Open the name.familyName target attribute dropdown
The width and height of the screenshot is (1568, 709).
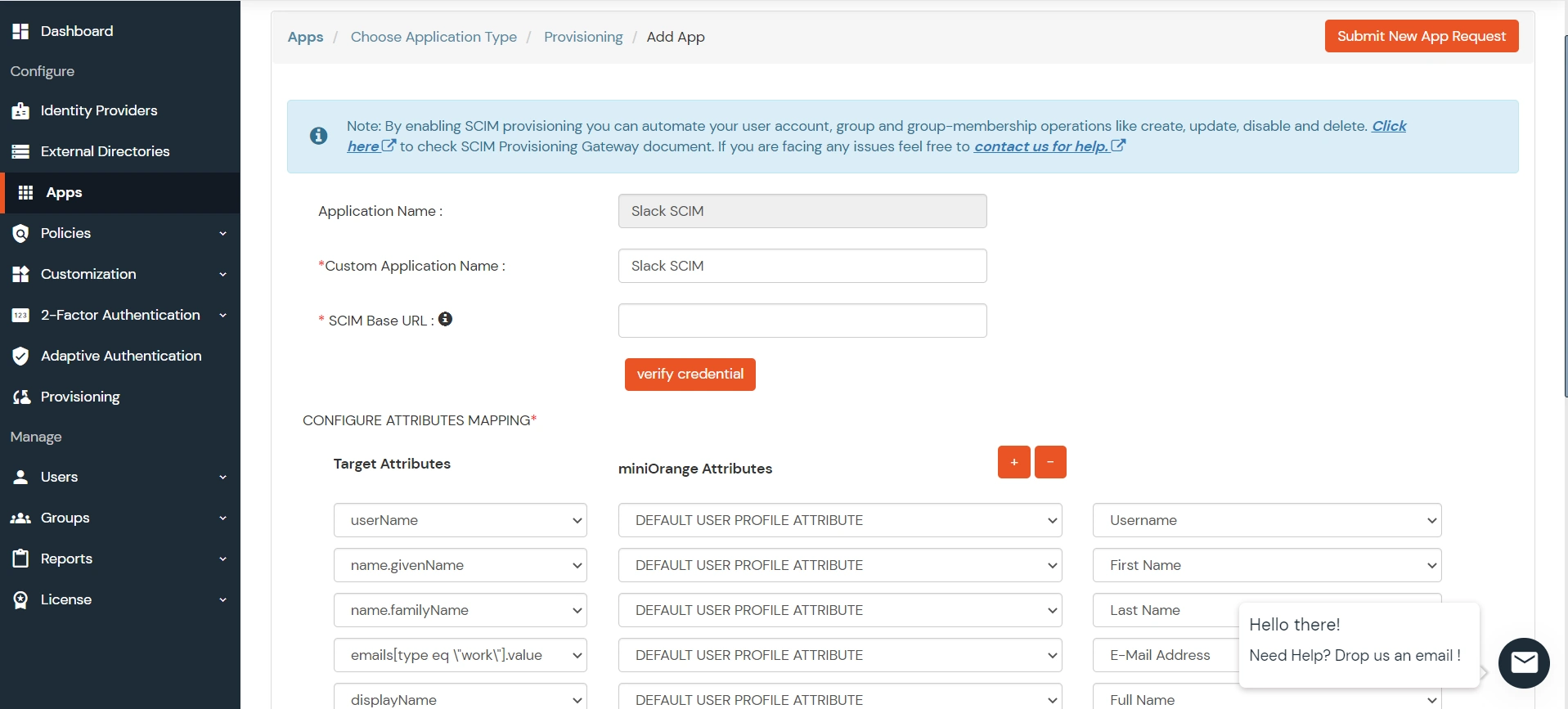pyautogui.click(x=461, y=610)
